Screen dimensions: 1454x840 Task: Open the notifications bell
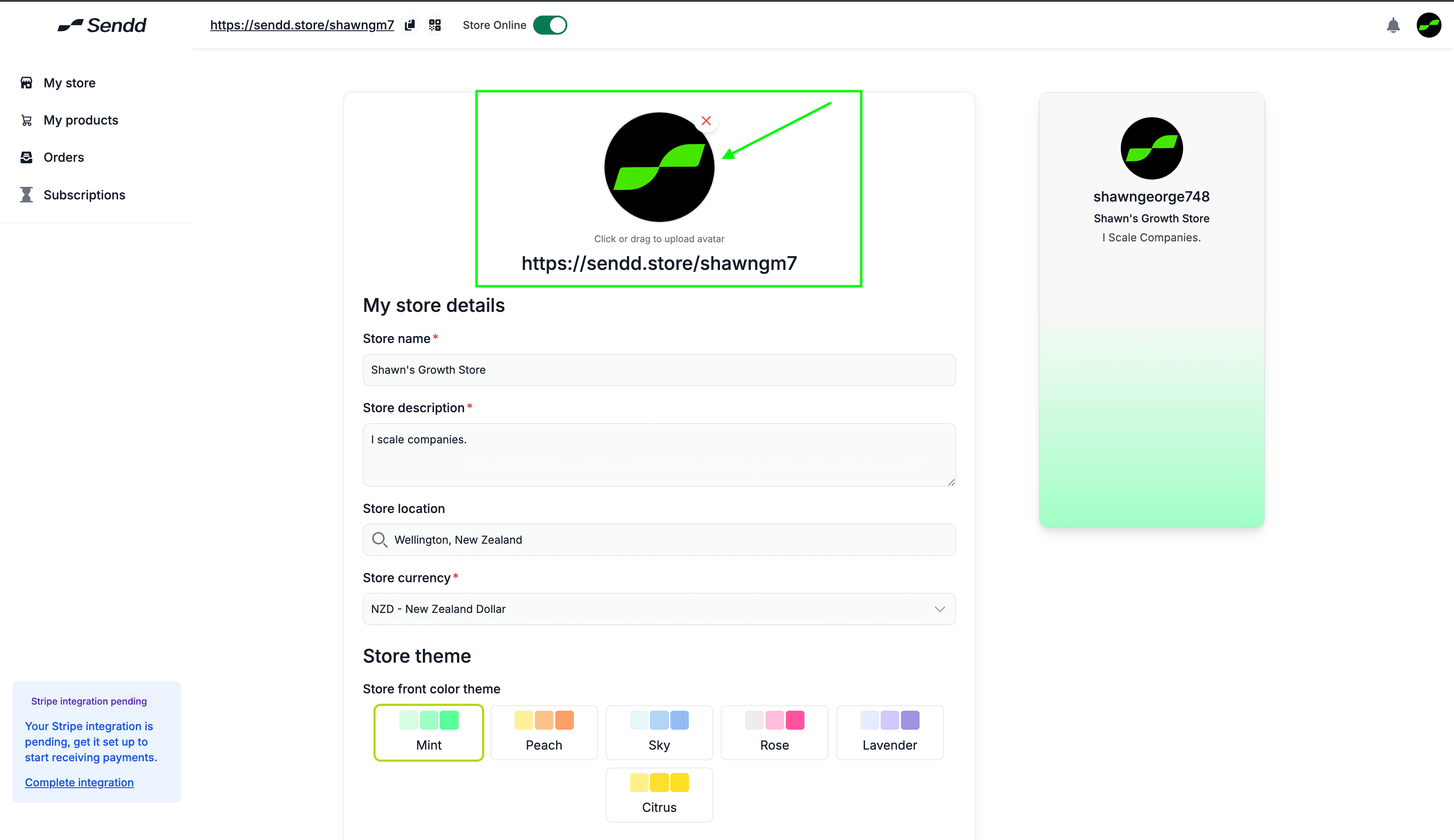pyautogui.click(x=1393, y=26)
